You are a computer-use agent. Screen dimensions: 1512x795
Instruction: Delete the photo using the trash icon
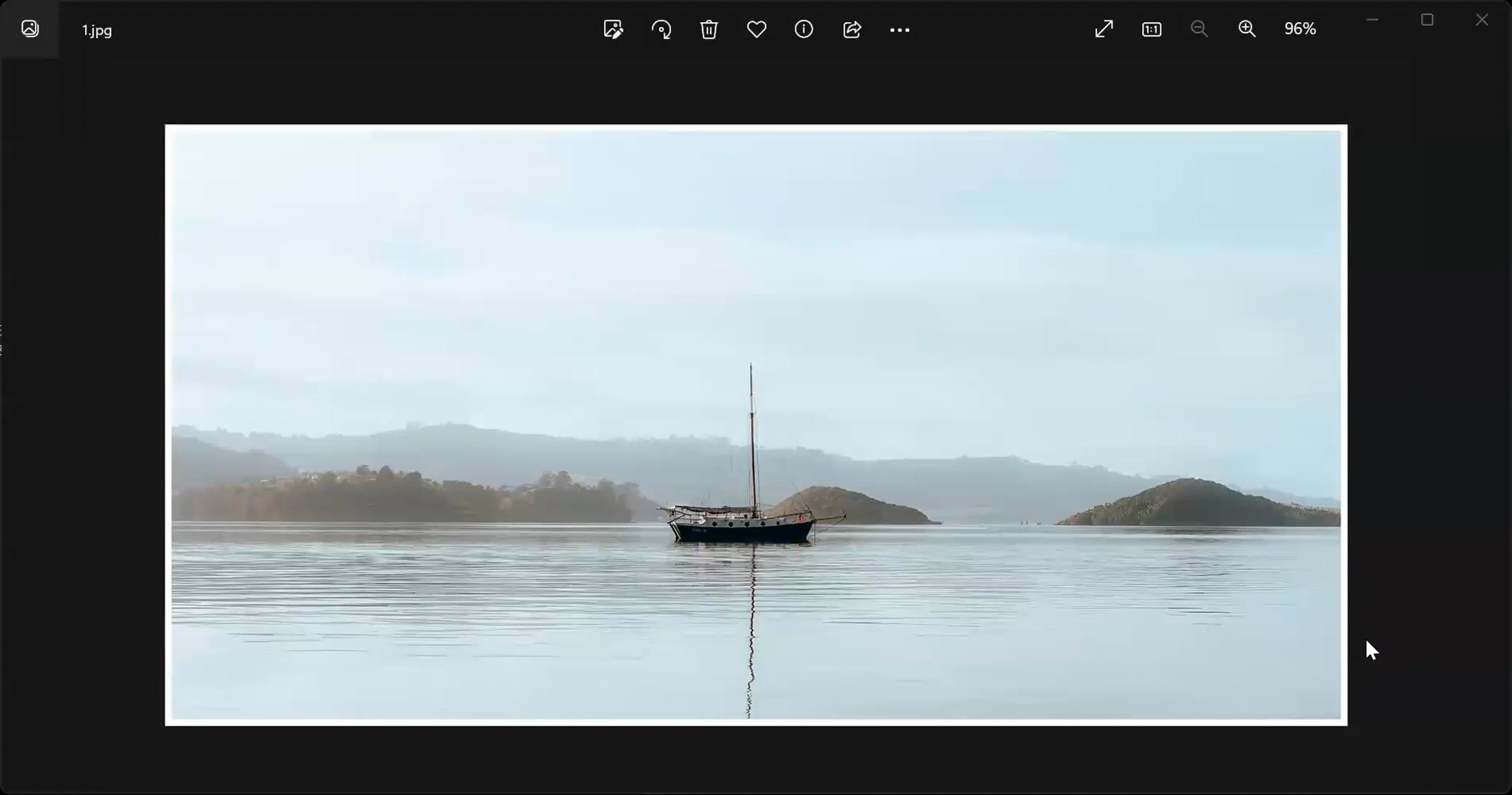[x=709, y=30]
